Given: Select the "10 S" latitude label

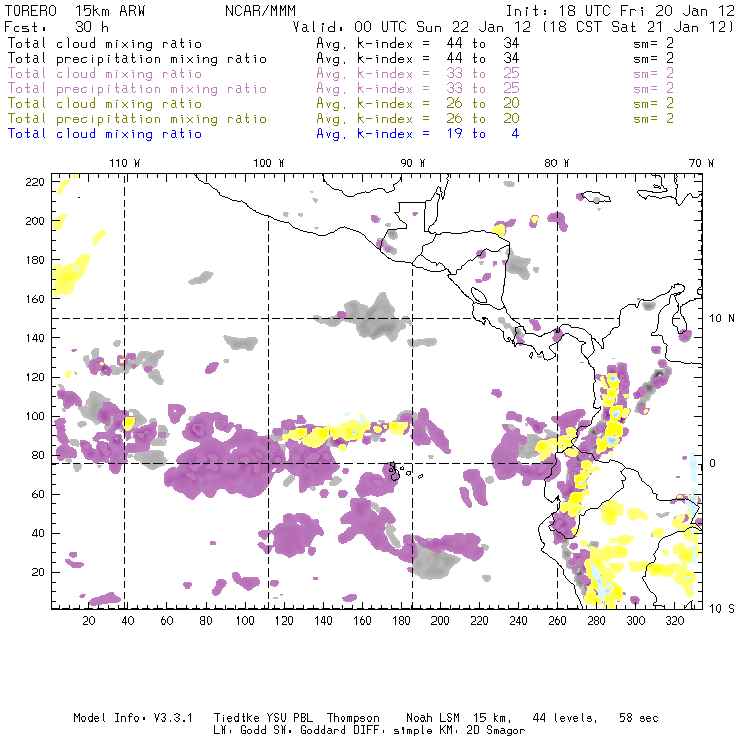Looking at the screenshot, I should [x=722, y=609].
